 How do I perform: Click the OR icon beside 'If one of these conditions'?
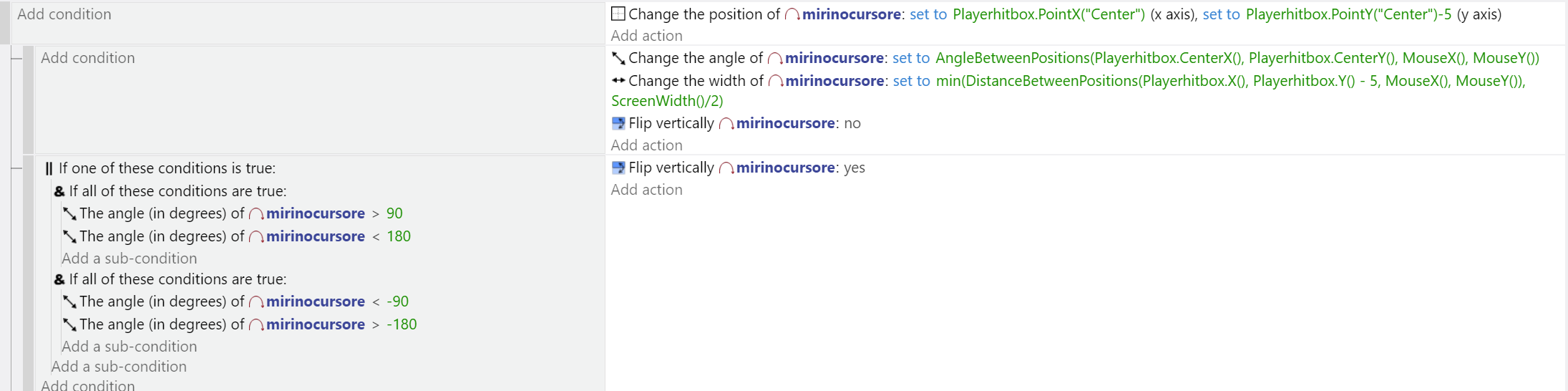point(49,168)
